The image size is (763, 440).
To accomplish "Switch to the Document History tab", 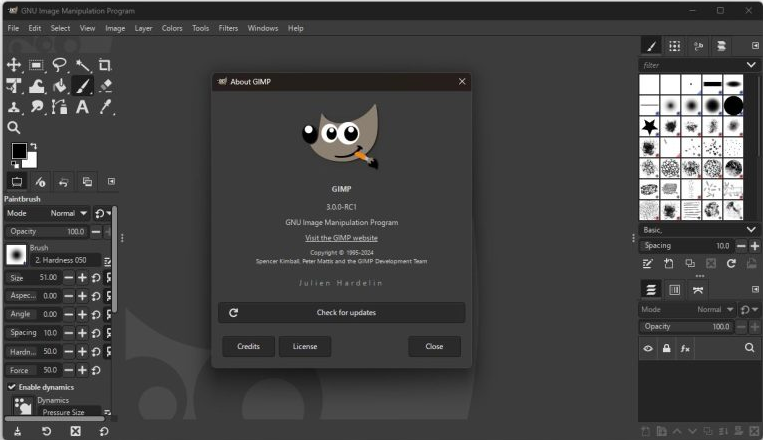I will click(721, 46).
